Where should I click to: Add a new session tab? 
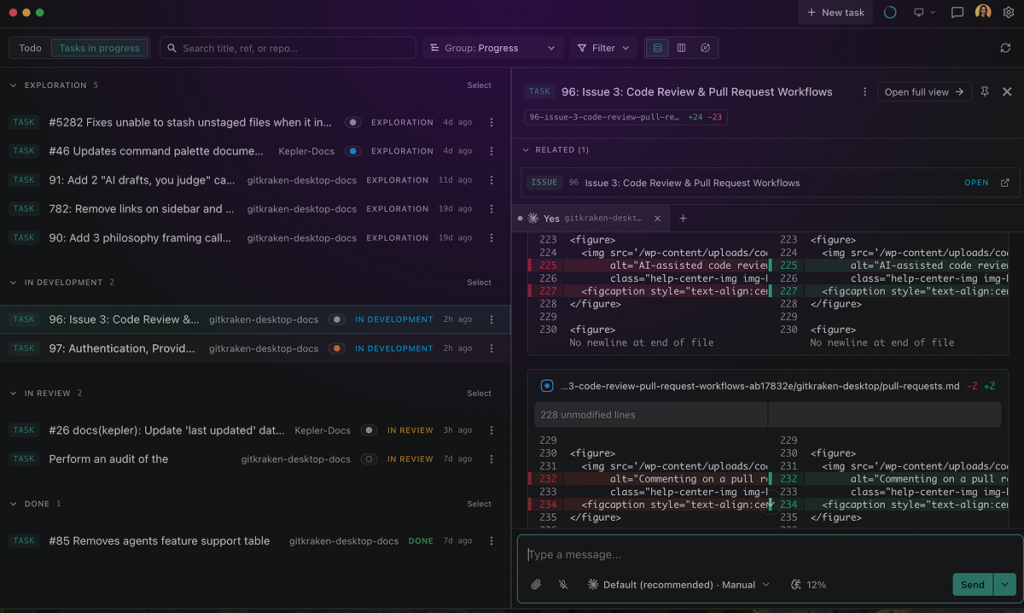(x=683, y=219)
